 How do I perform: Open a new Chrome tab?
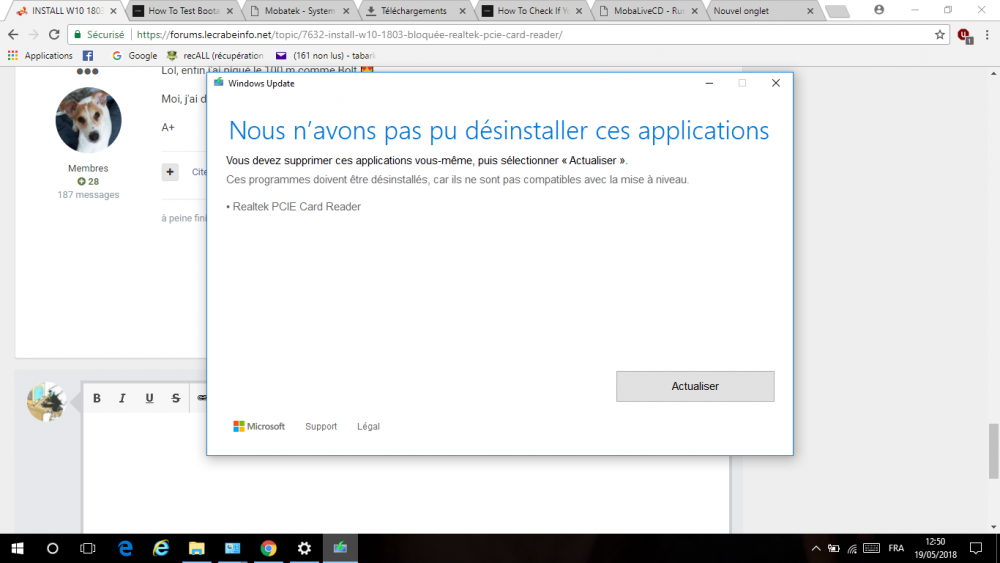(x=837, y=11)
